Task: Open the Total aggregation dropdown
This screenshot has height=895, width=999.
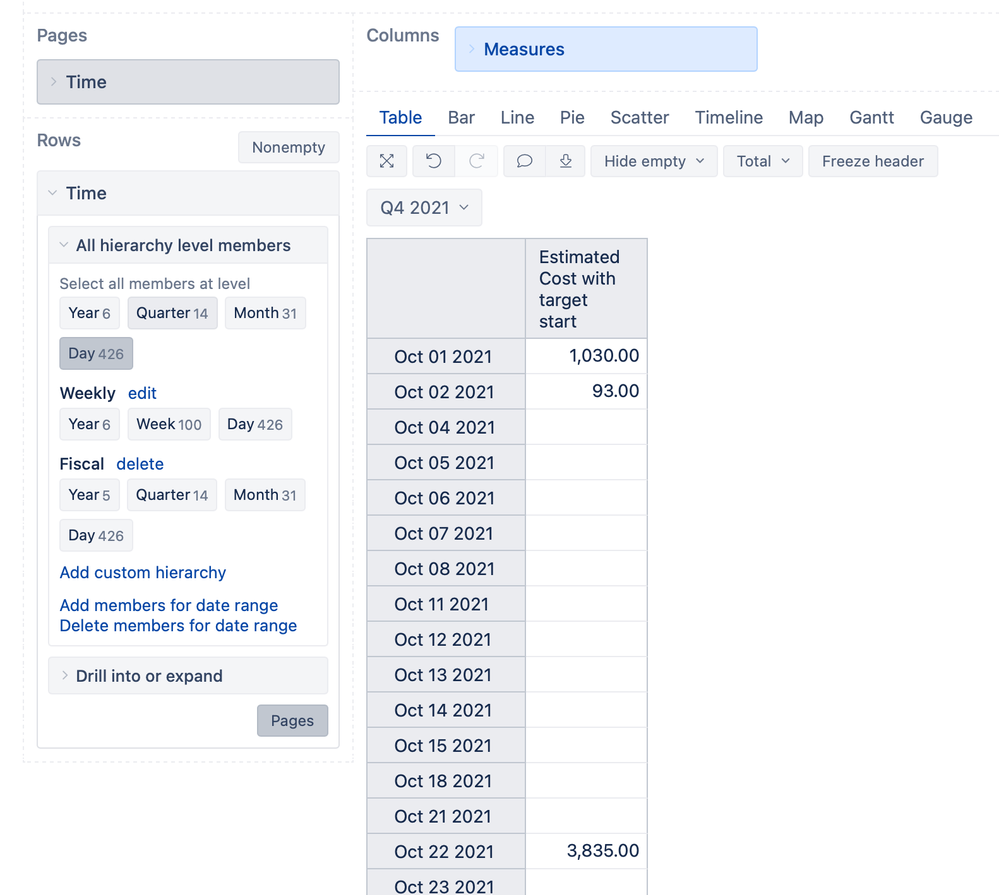Action: (x=762, y=161)
